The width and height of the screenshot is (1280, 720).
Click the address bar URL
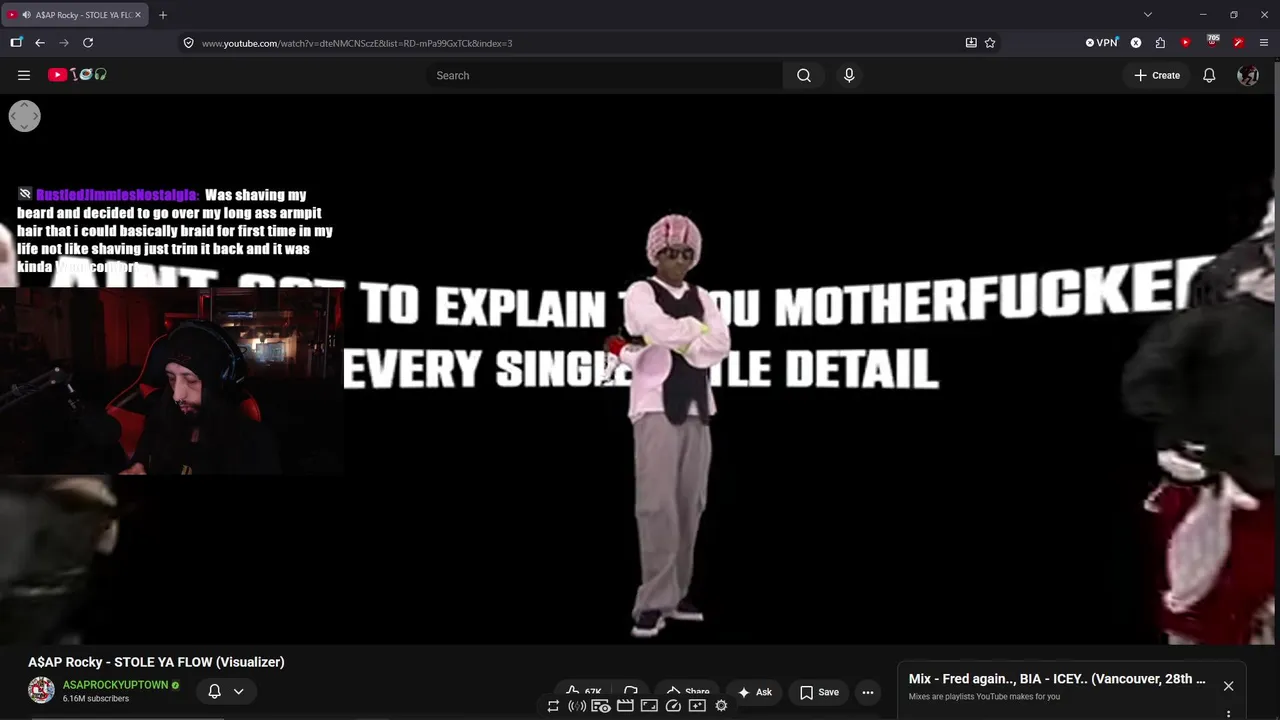point(357,43)
